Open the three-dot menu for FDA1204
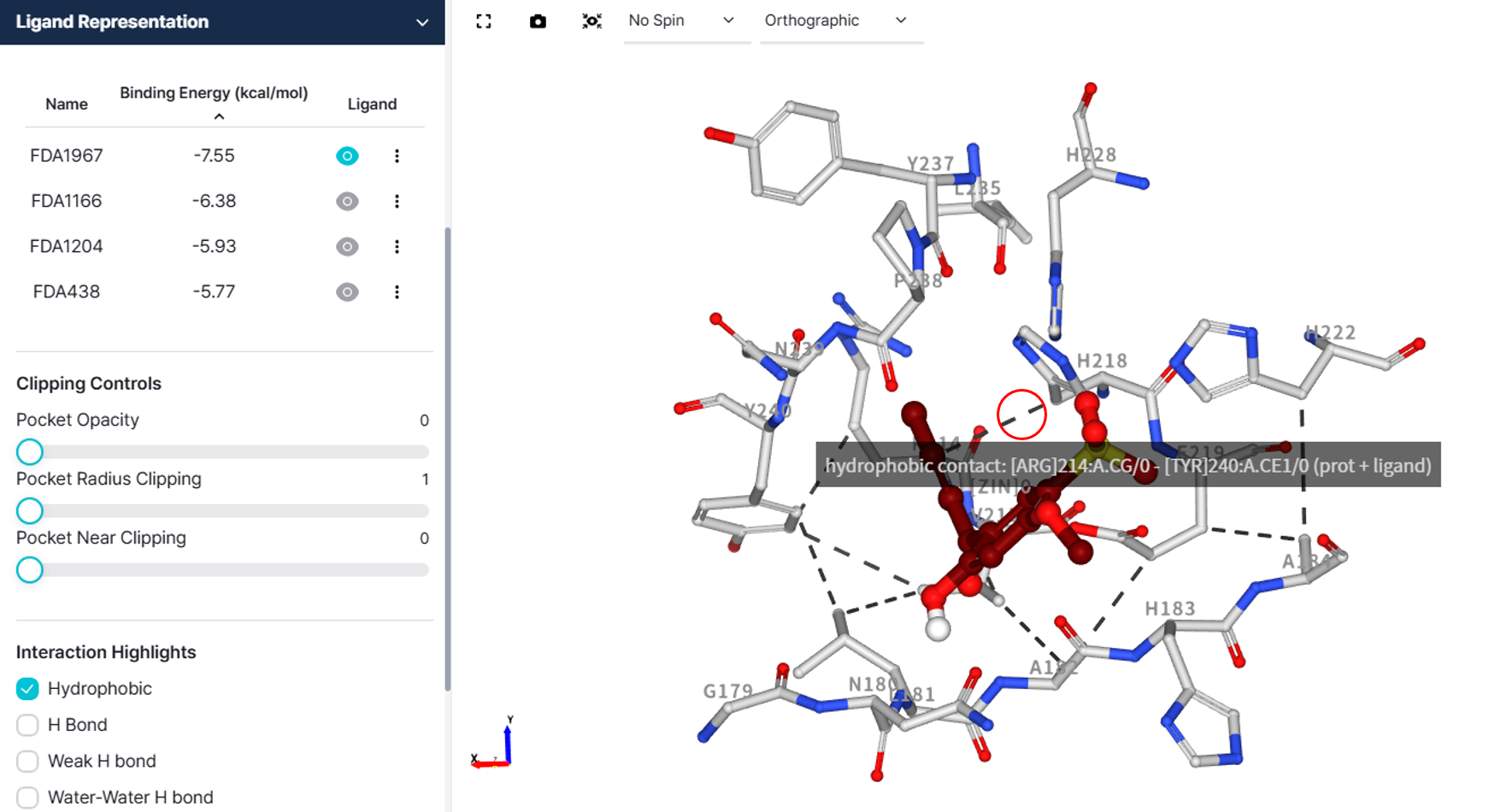This screenshot has width=1489, height=812. [x=397, y=246]
